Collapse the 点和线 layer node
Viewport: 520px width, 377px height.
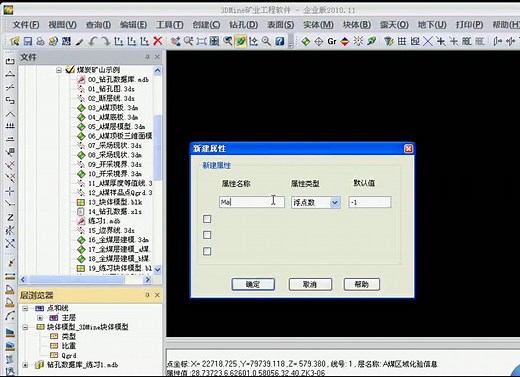click(x=25, y=308)
